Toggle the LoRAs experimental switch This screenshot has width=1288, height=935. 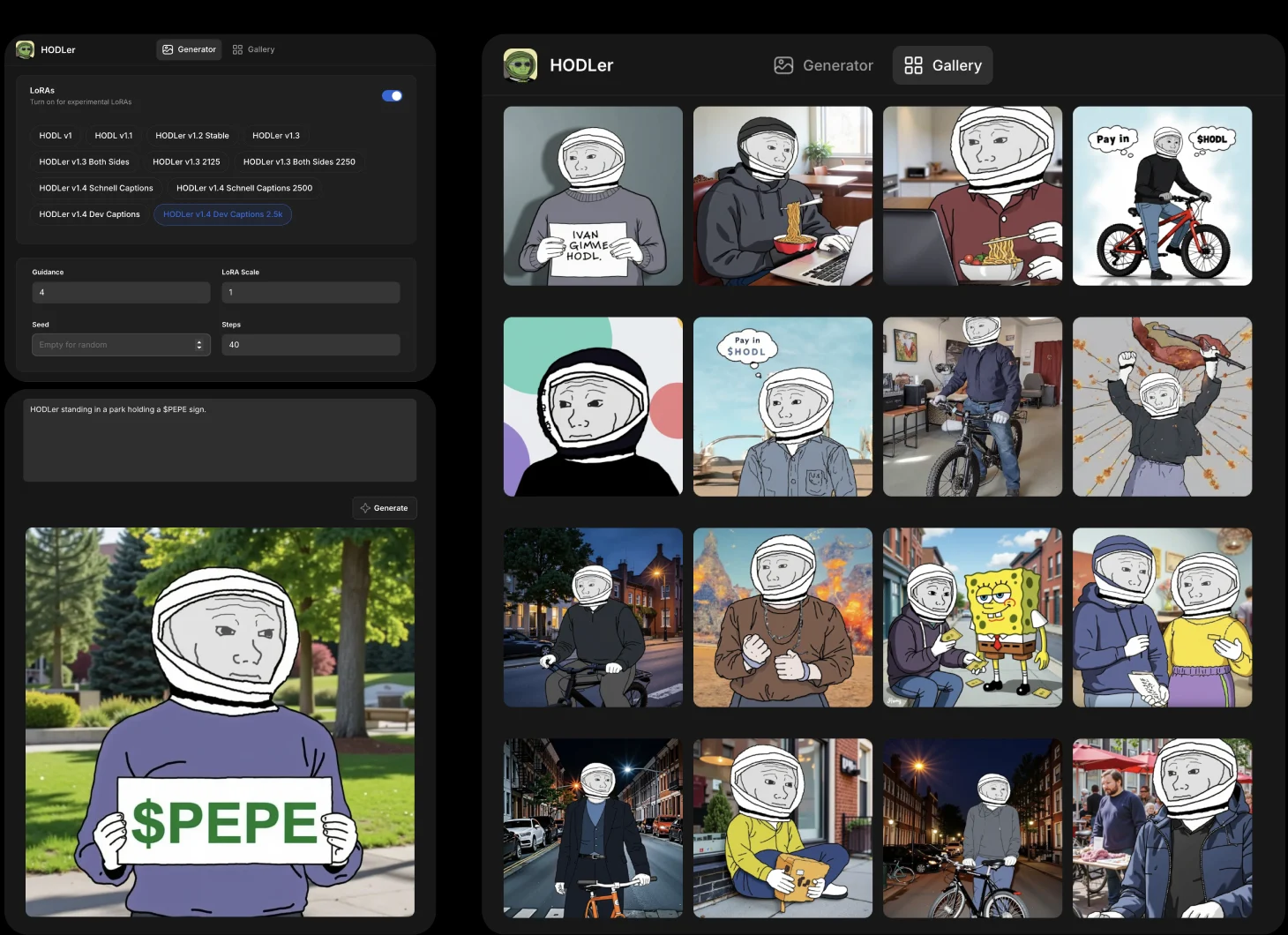tap(392, 96)
